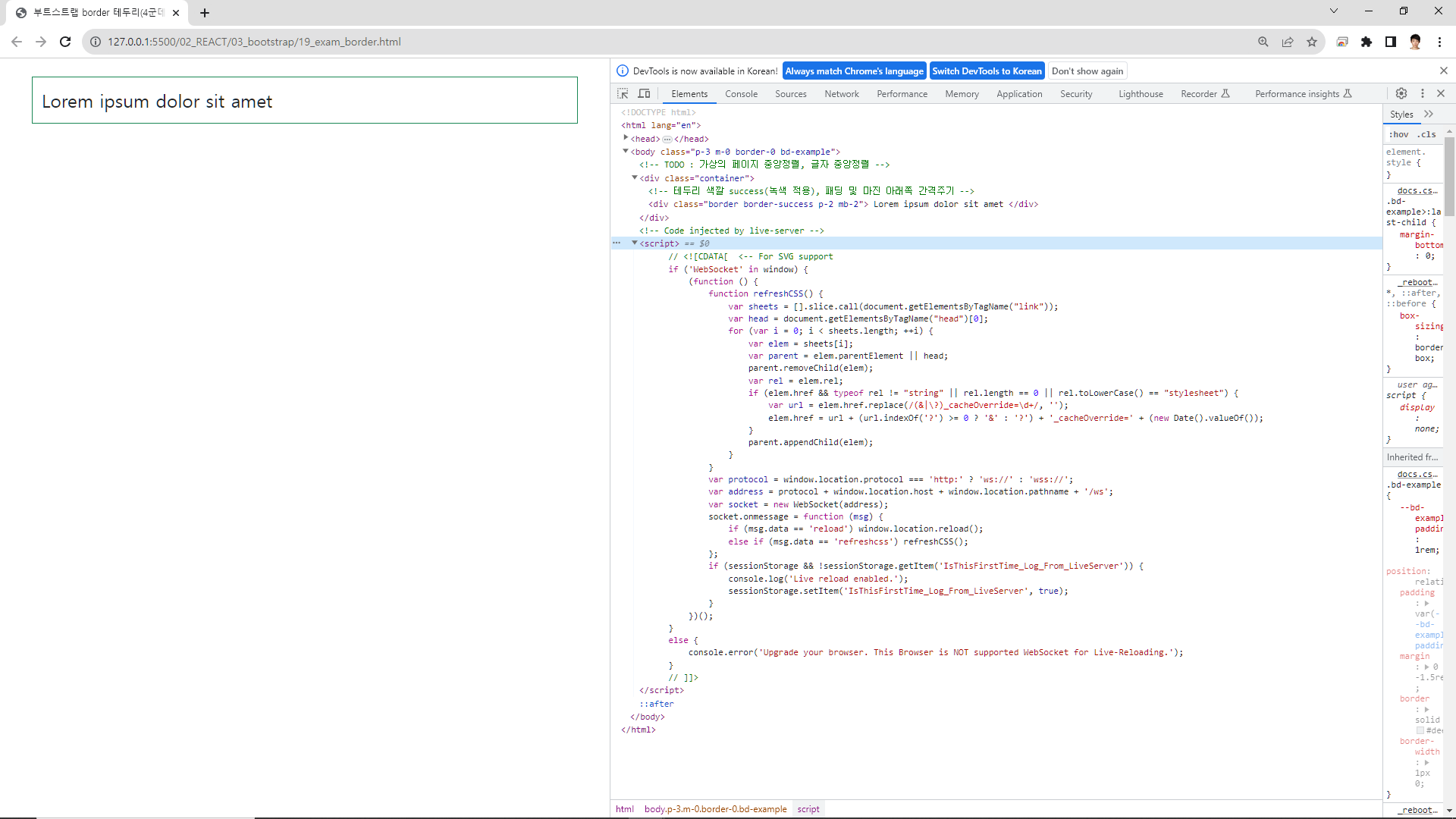The image size is (1456, 819).
Task: Show more Styles pane tabs chevron
Action: click(x=1429, y=114)
